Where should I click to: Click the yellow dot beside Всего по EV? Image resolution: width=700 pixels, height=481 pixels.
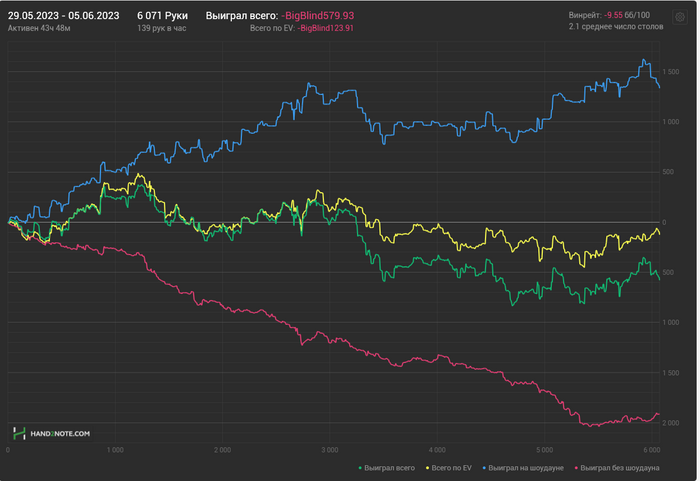point(429,468)
